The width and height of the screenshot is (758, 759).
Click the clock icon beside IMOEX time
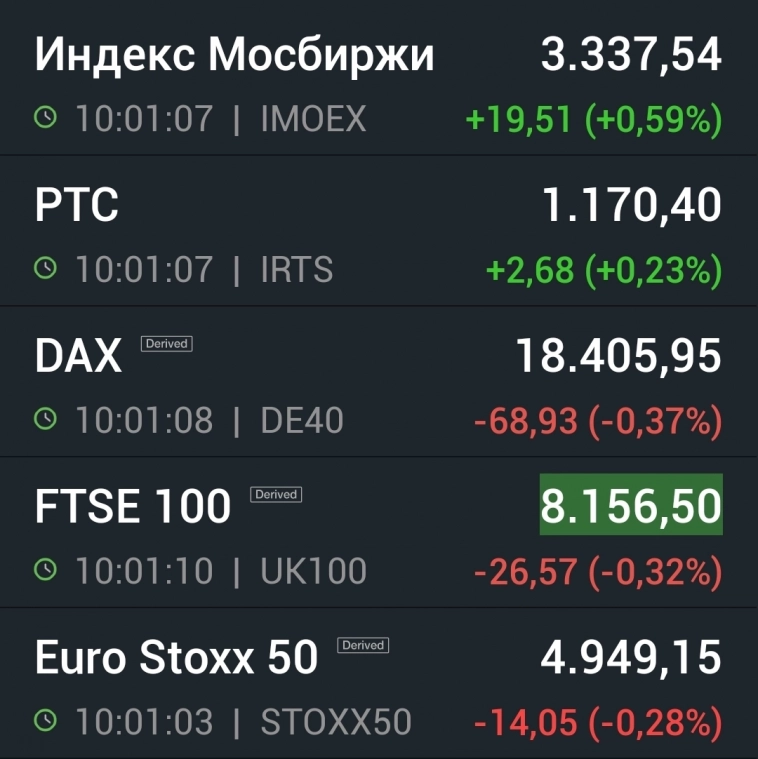(45, 119)
